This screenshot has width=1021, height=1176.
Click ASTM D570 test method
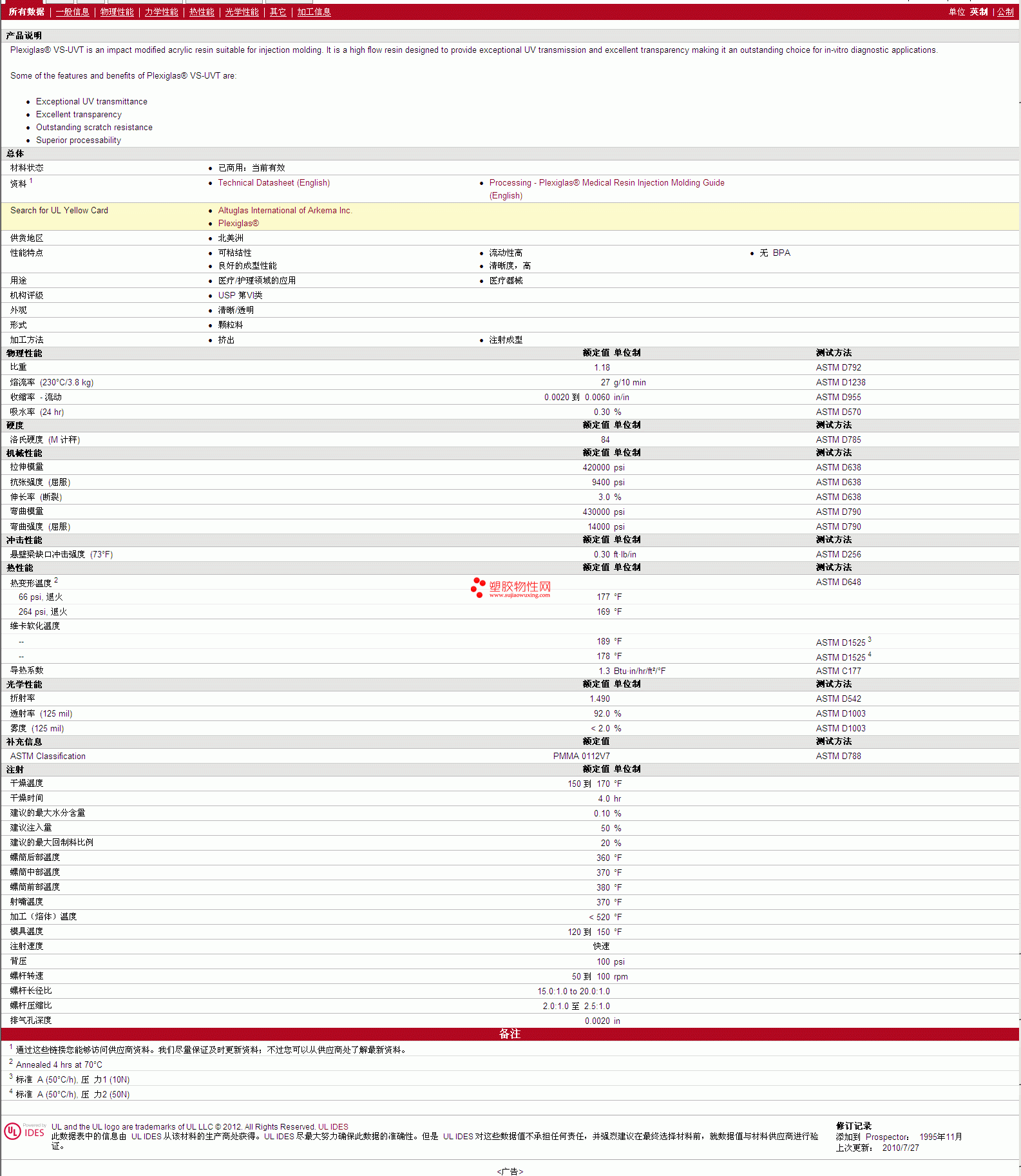(x=838, y=412)
